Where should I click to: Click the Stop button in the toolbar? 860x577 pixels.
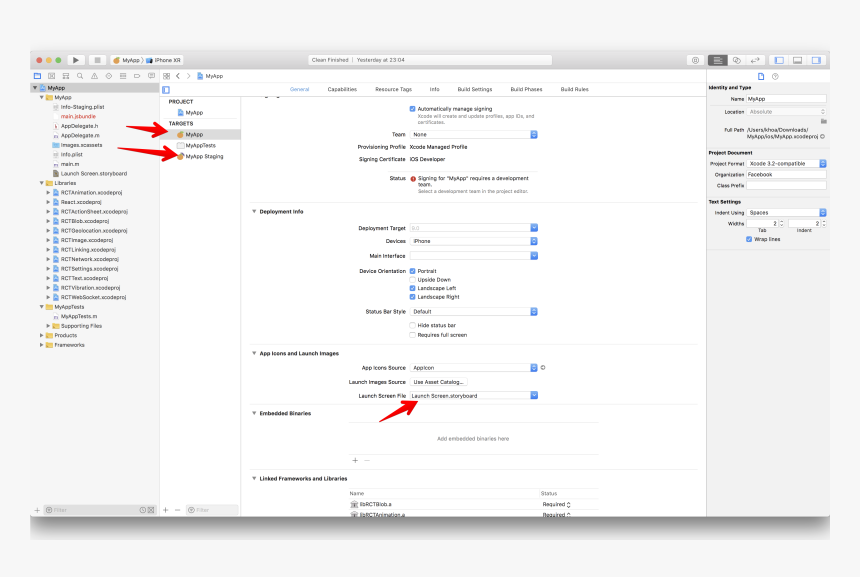[x=97, y=60]
